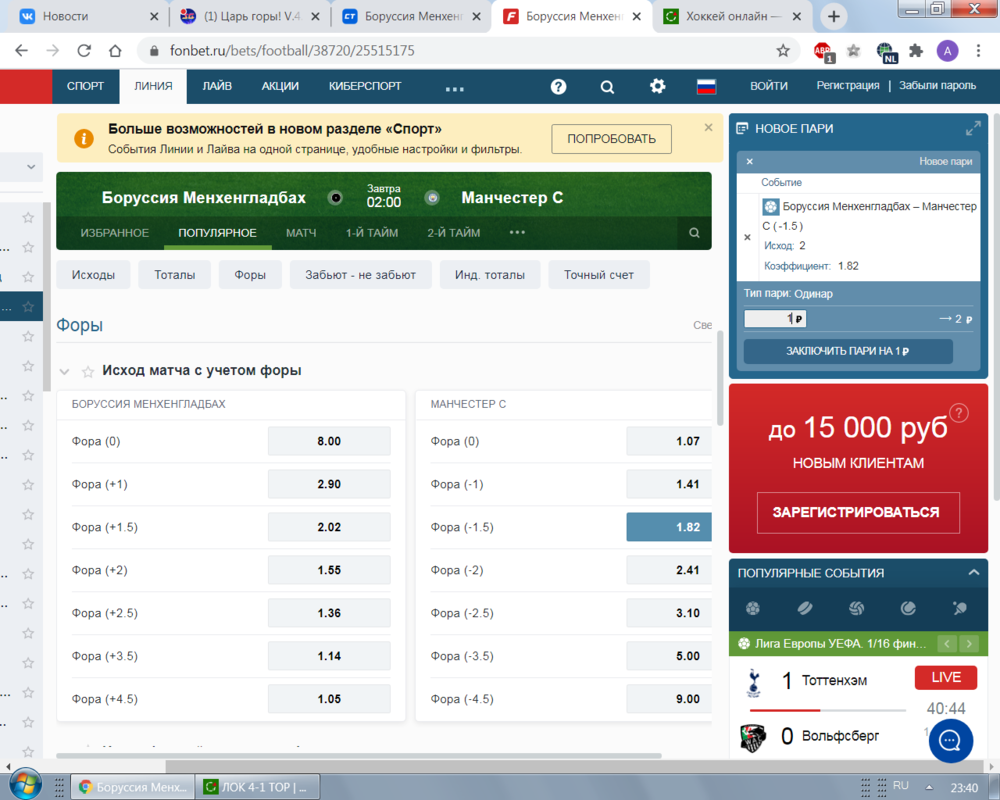Favorite the Исход матча с учетом форы market

click(88, 371)
